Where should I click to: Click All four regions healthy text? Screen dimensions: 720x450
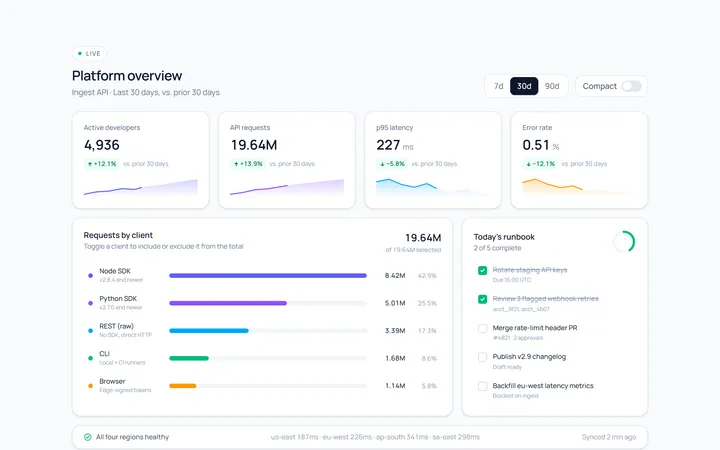pos(132,437)
